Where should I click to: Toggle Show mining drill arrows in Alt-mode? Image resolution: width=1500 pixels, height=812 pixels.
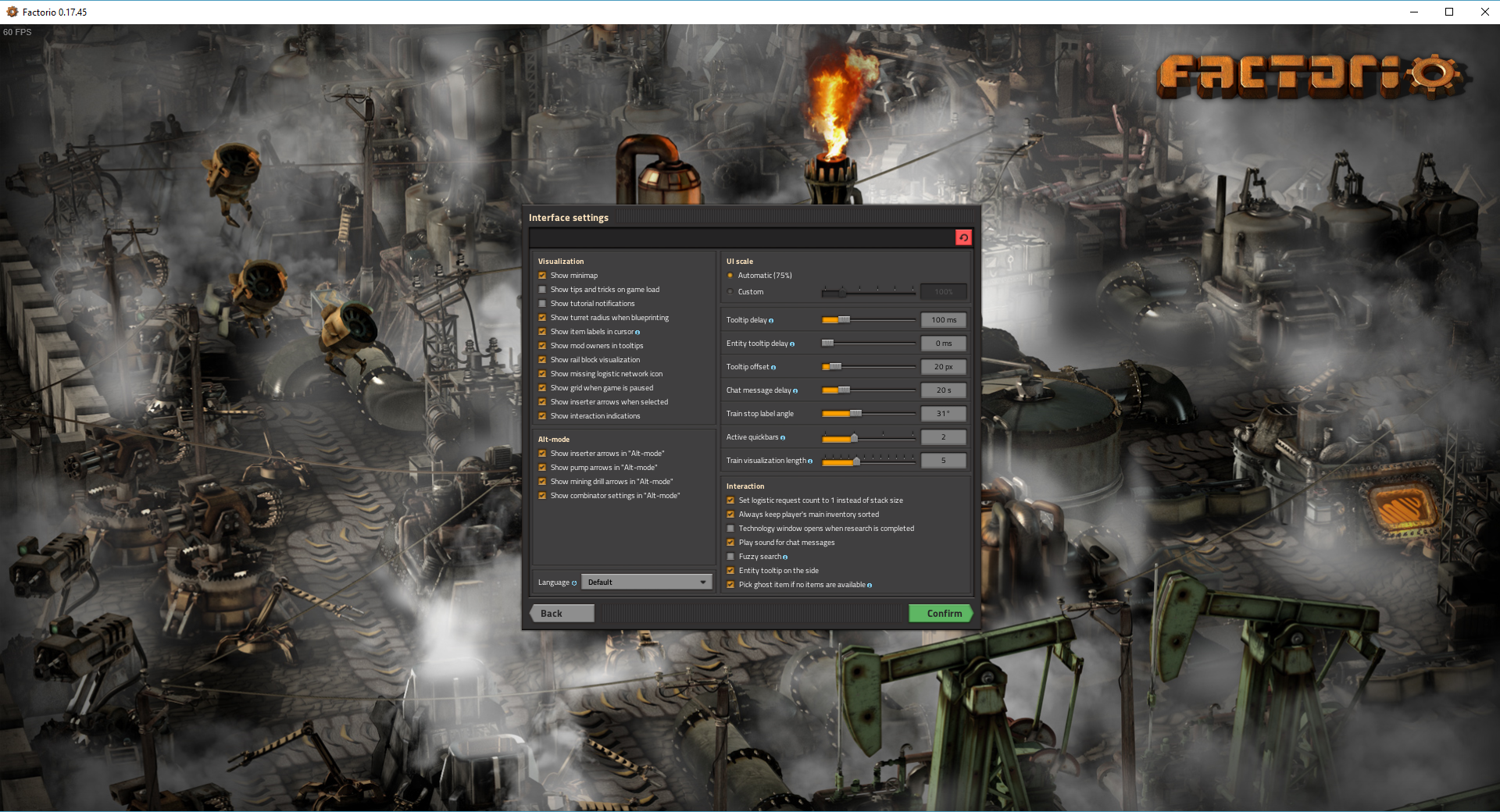pos(542,482)
